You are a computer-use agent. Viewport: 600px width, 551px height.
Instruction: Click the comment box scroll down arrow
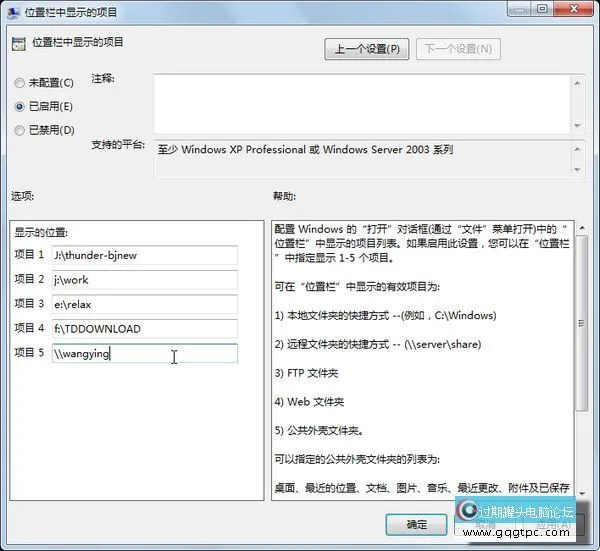click(577, 126)
